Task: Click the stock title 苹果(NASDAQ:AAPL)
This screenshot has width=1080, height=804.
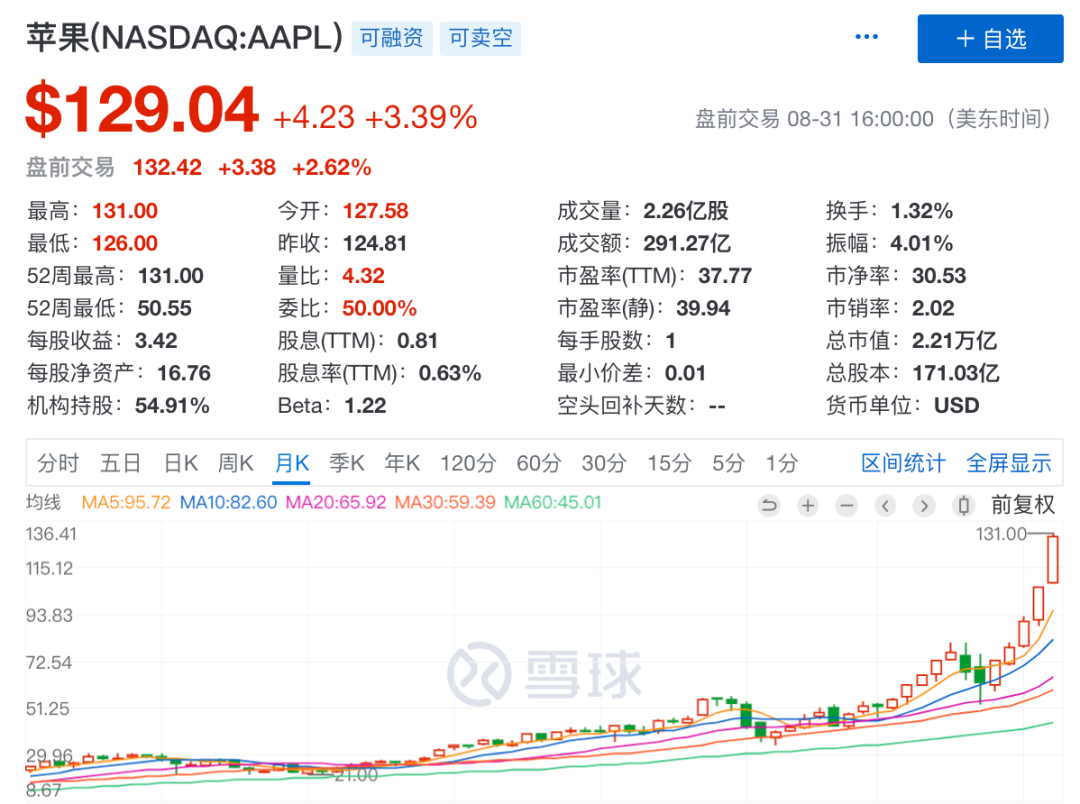Action: (x=185, y=37)
